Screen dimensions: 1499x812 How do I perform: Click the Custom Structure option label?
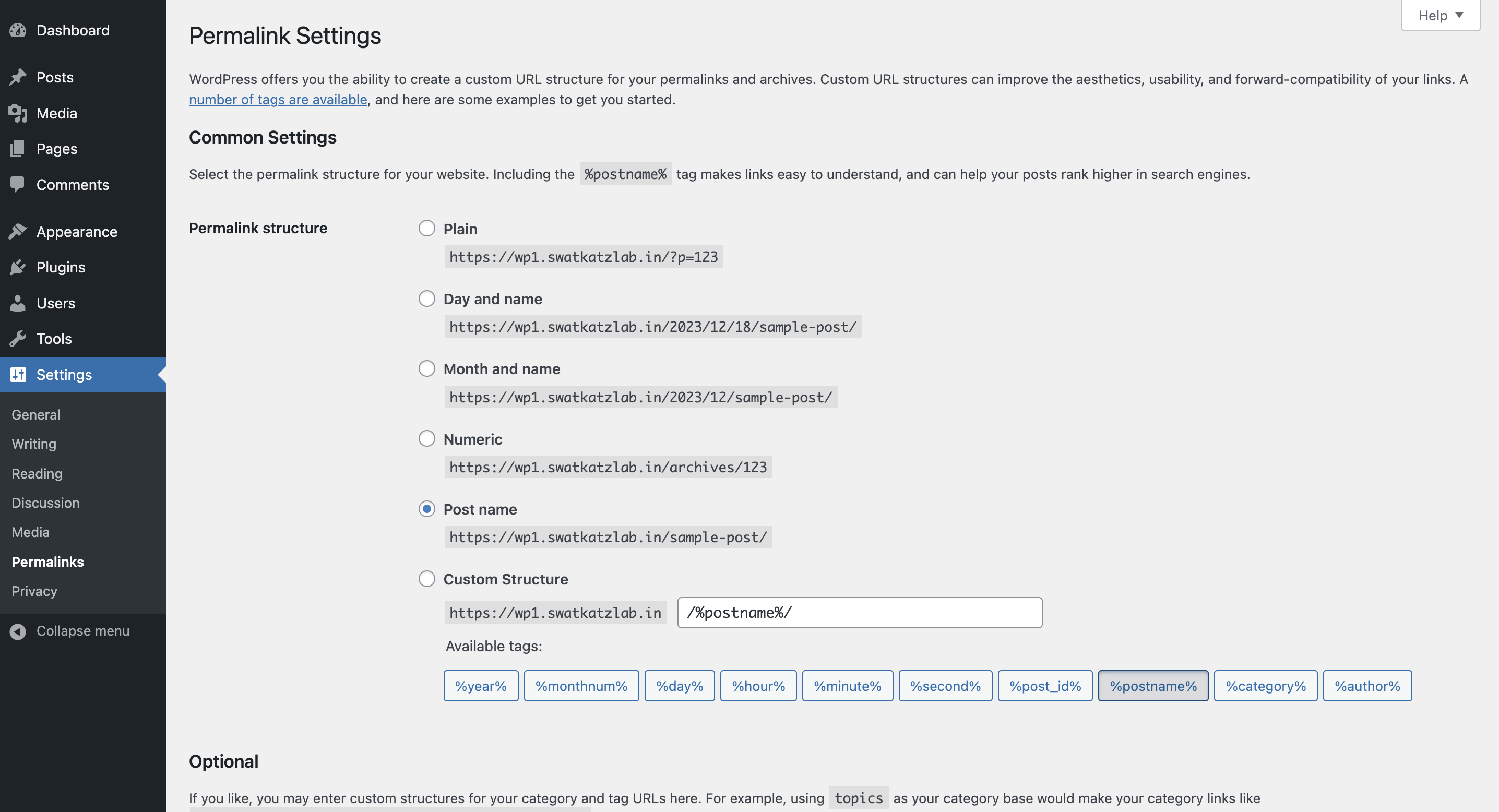(x=506, y=579)
